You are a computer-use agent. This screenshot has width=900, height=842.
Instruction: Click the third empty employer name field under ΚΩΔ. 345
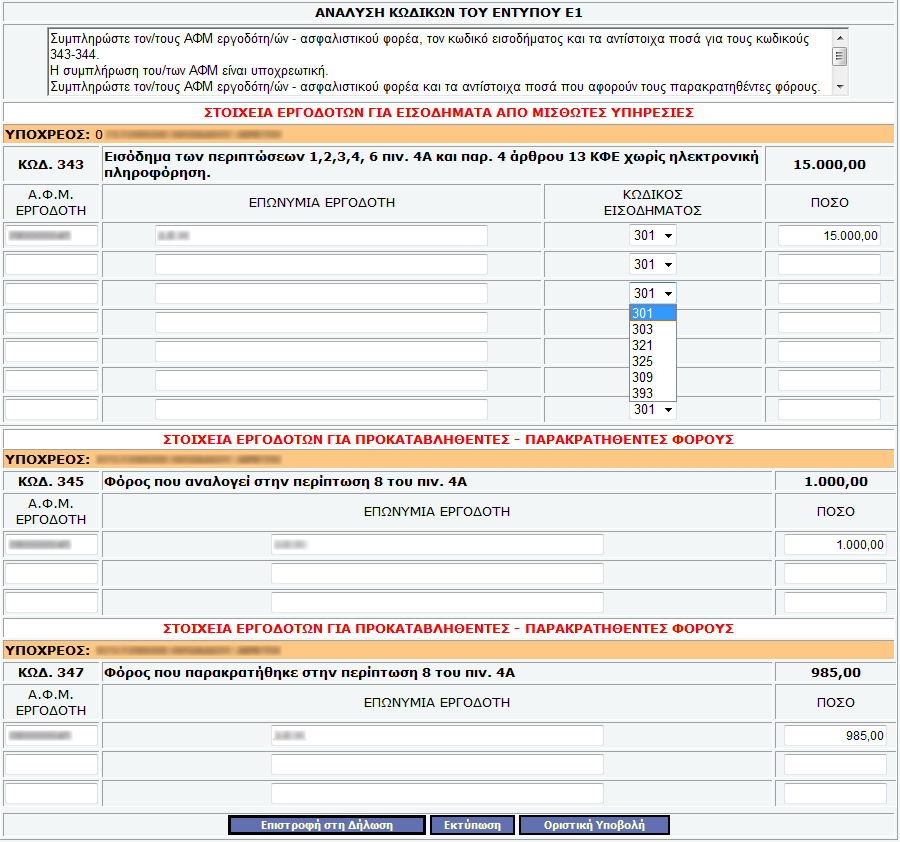click(x=437, y=603)
